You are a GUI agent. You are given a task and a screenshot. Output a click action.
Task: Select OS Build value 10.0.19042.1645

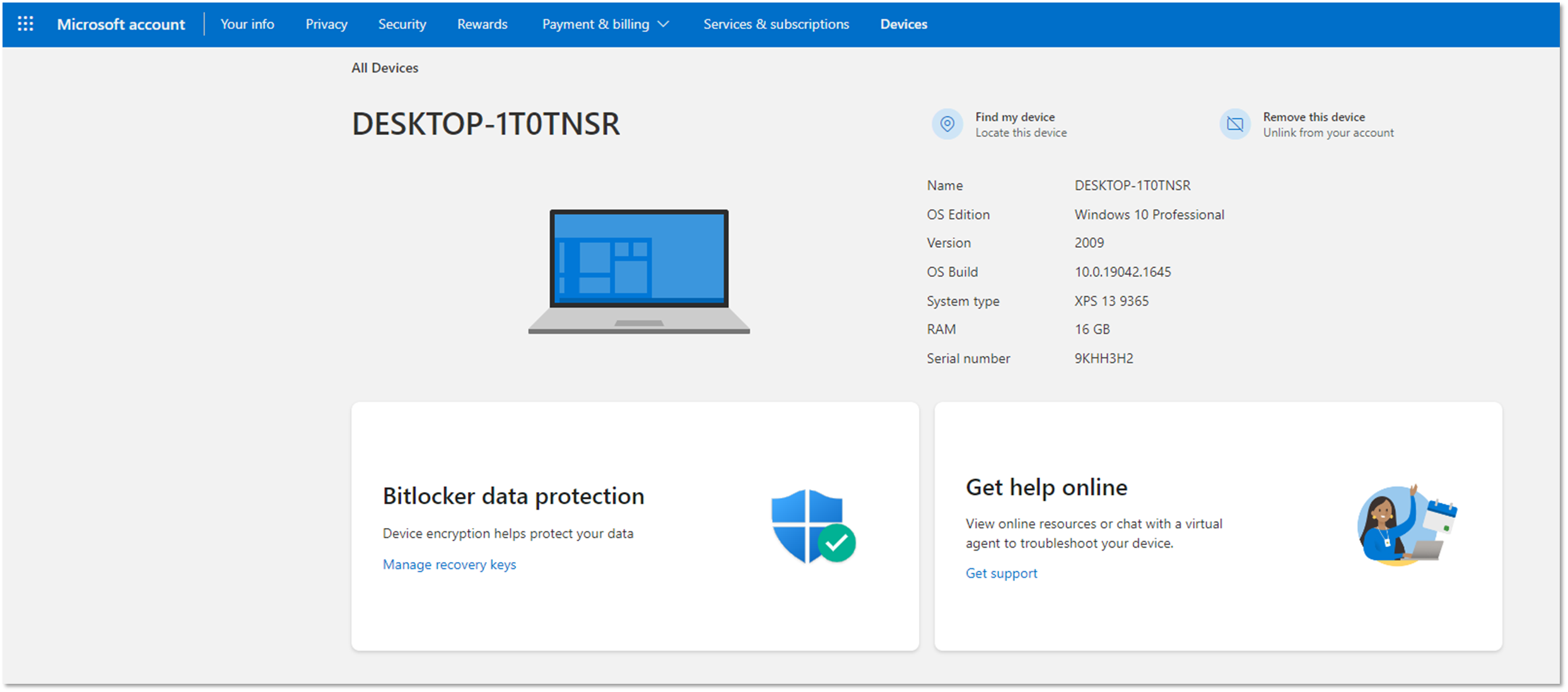click(1123, 272)
